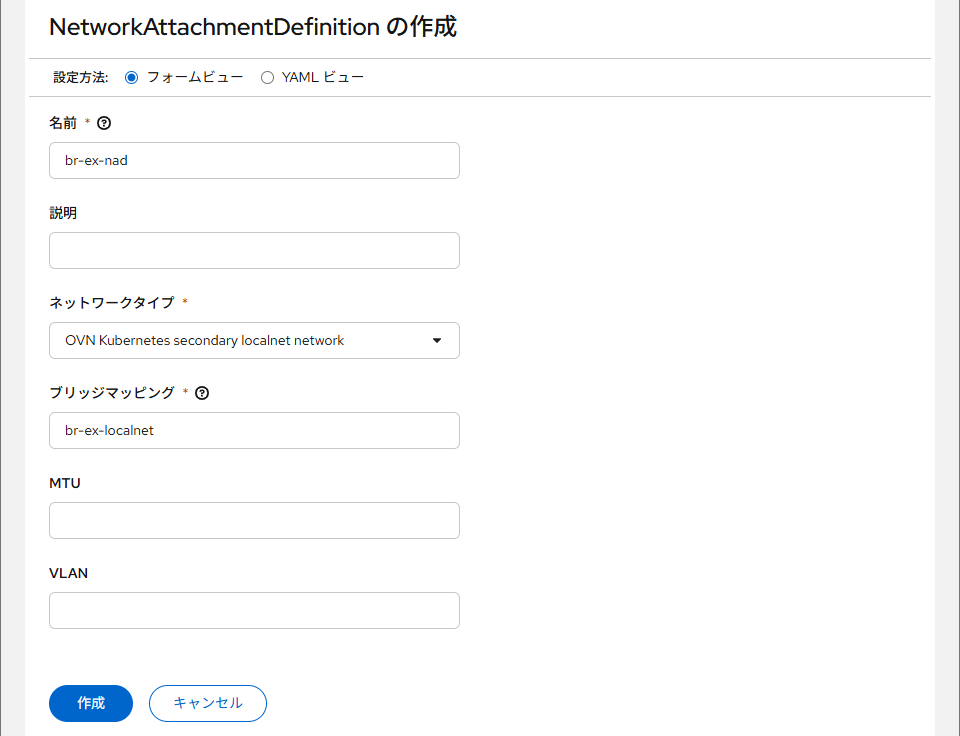Focus the ブリッジマッピング field with br-ex-localnet
The image size is (960, 736).
click(254, 430)
